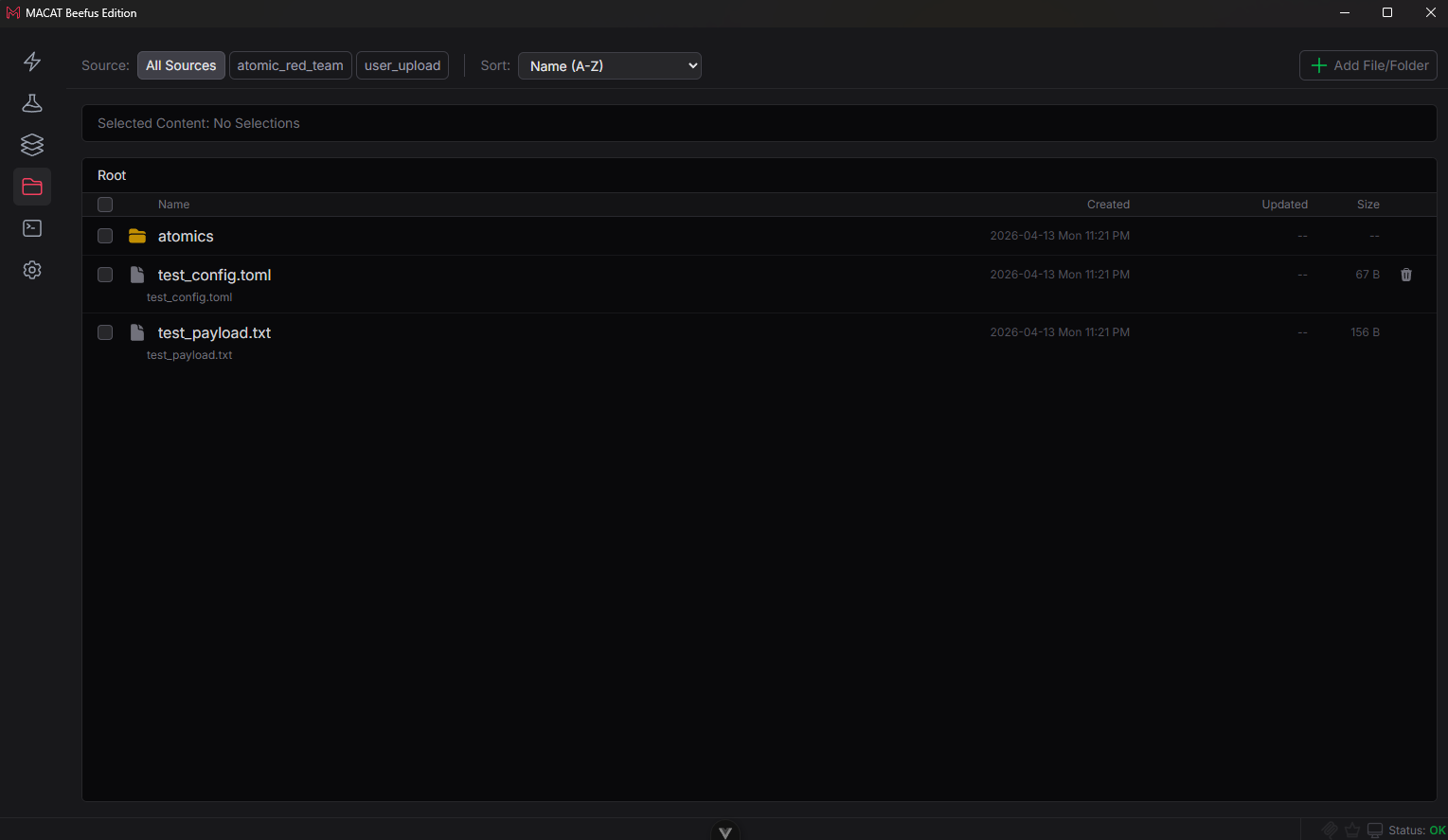
Task: Click the star icon in status bar
Action: (1352, 830)
